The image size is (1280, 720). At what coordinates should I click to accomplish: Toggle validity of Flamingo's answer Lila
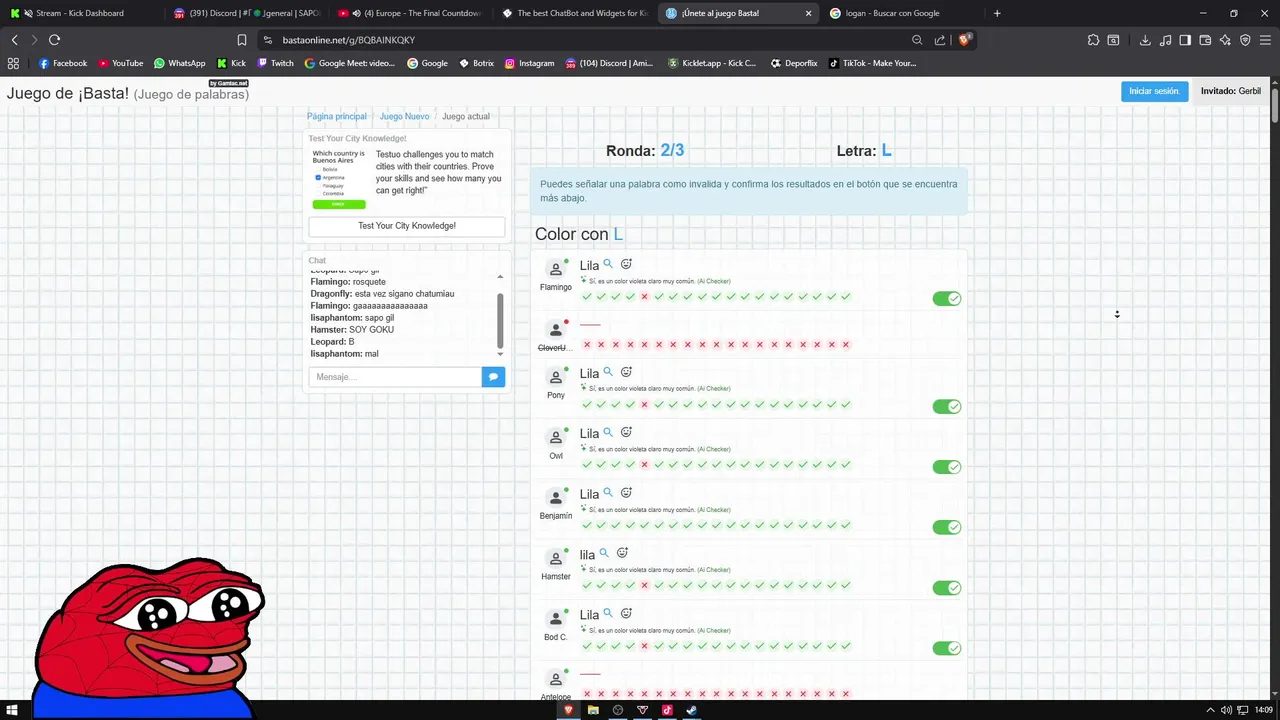947,298
